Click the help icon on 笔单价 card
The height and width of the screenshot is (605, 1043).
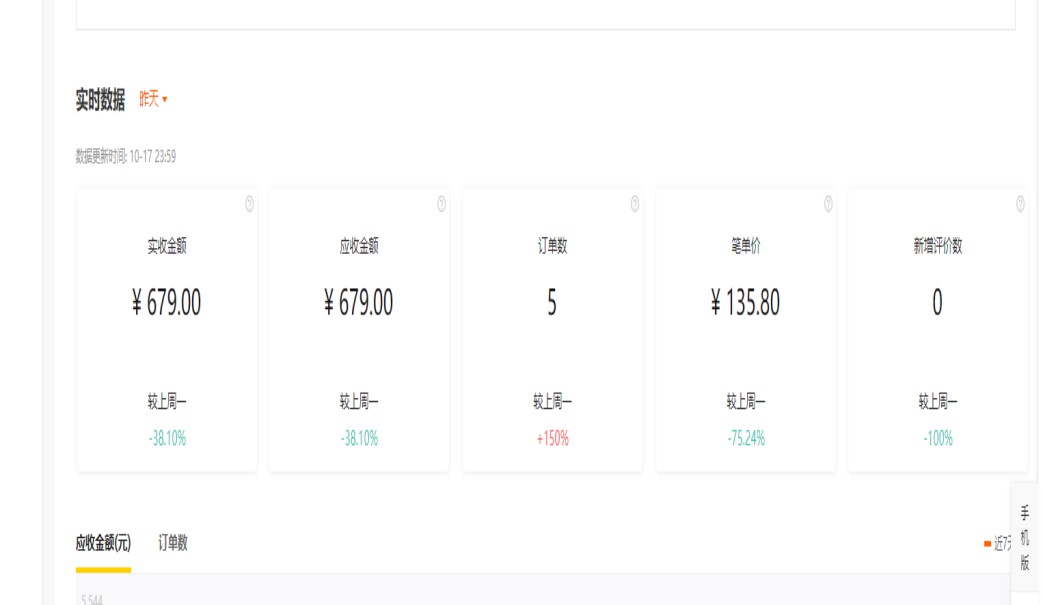tap(828, 204)
